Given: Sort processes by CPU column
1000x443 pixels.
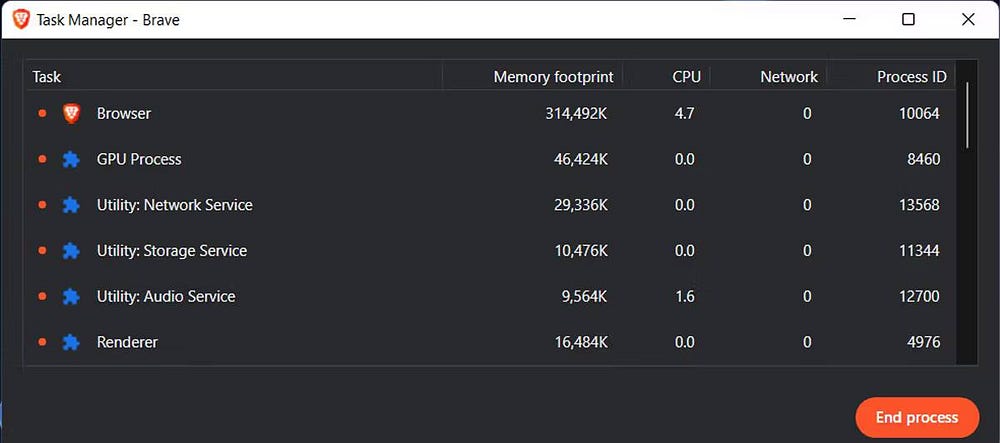Looking at the screenshot, I should (686, 77).
